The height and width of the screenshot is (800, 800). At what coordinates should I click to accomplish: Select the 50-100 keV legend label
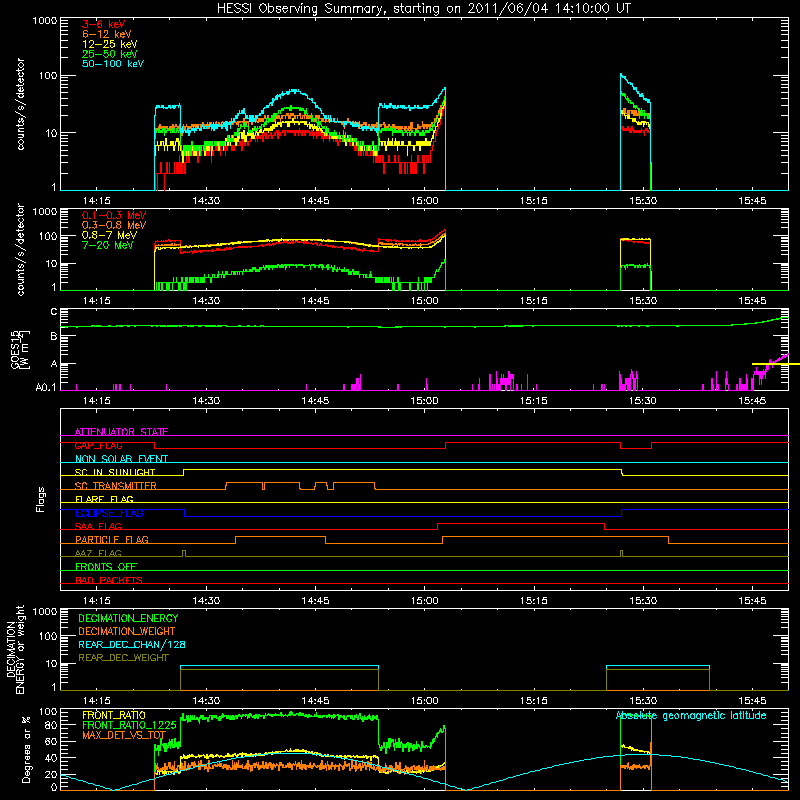(x=113, y=64)
